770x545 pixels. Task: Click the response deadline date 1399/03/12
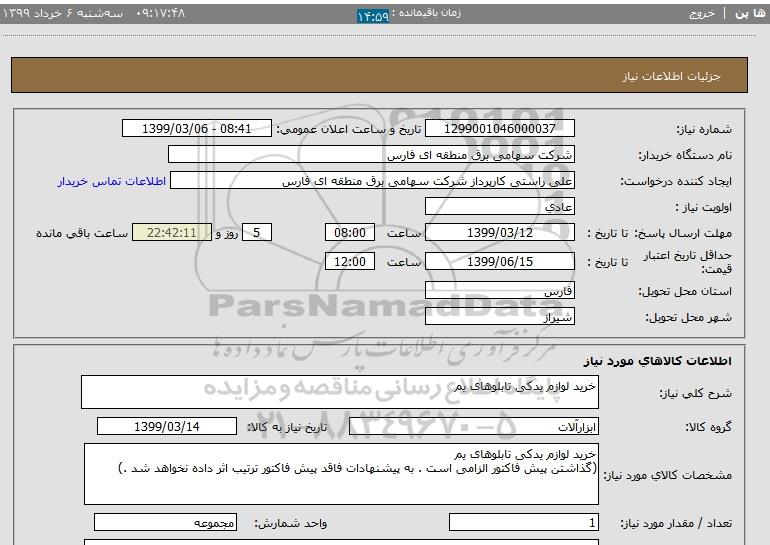point(499,233)
